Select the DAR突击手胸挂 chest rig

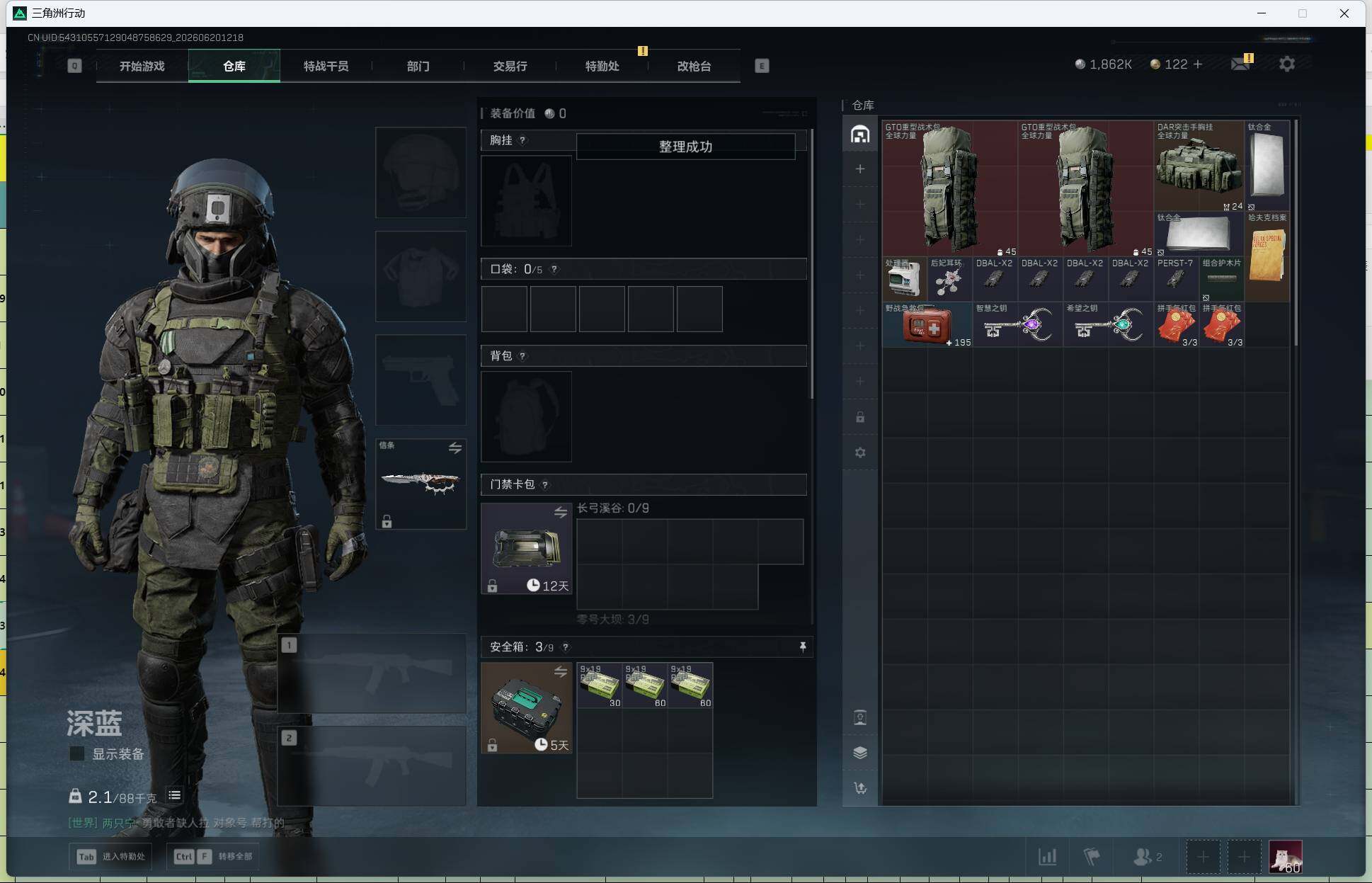1199,166
